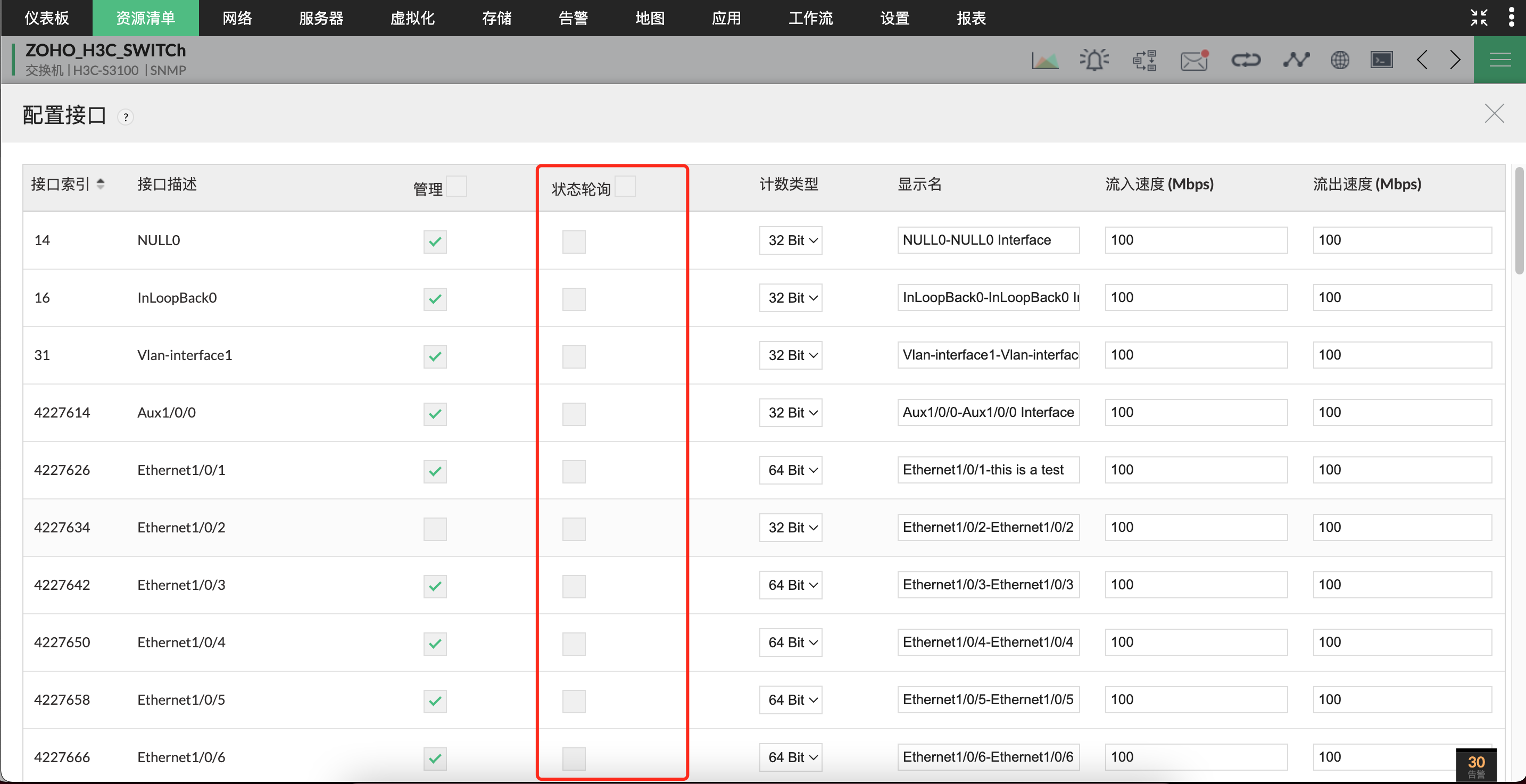This screenshot has width=1526, height=784.
Task: Click the globe icon in toolbar
Action: click(1339, 61)
